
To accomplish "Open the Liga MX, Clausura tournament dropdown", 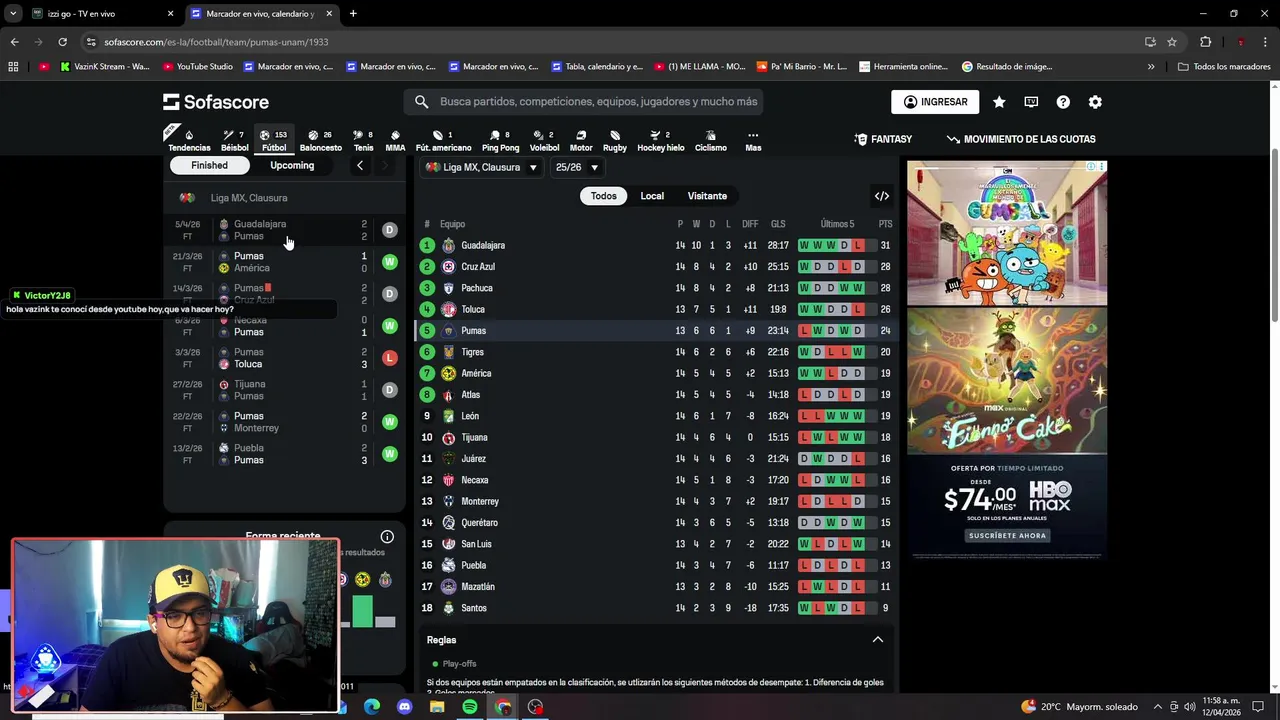I will (x=481, y=168).
